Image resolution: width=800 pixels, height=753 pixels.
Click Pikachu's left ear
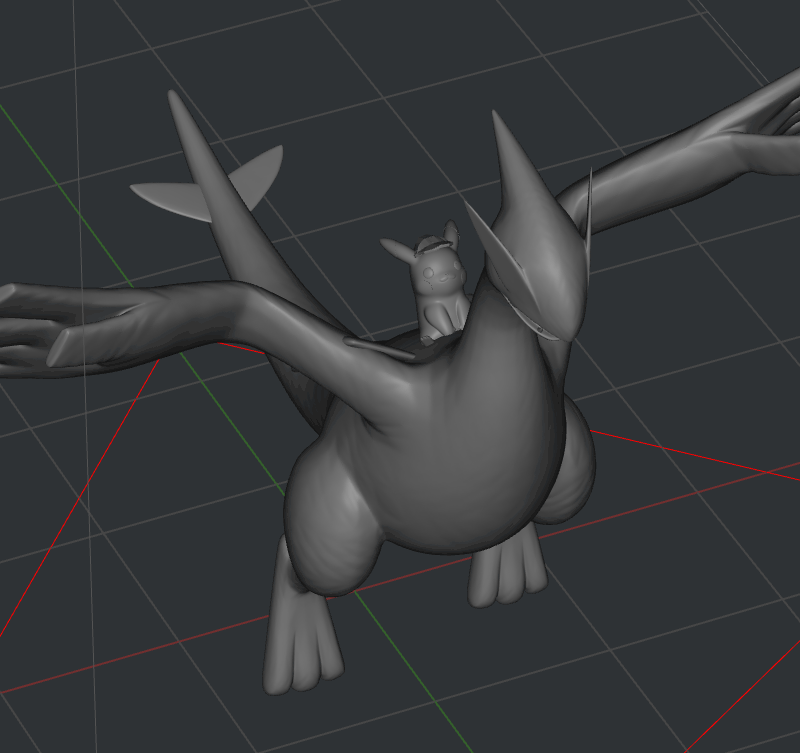(396, 248)
